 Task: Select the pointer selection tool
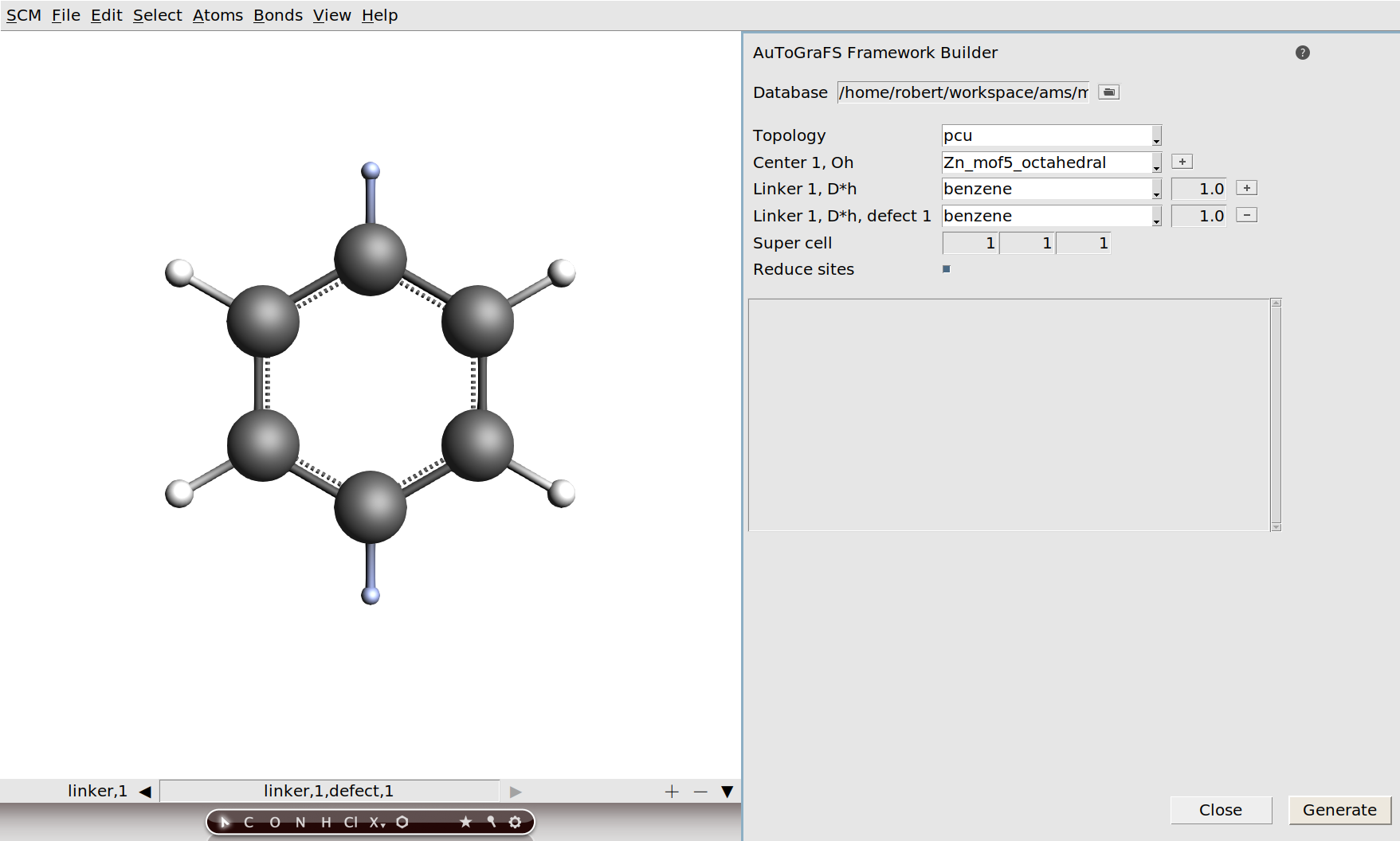225,822
